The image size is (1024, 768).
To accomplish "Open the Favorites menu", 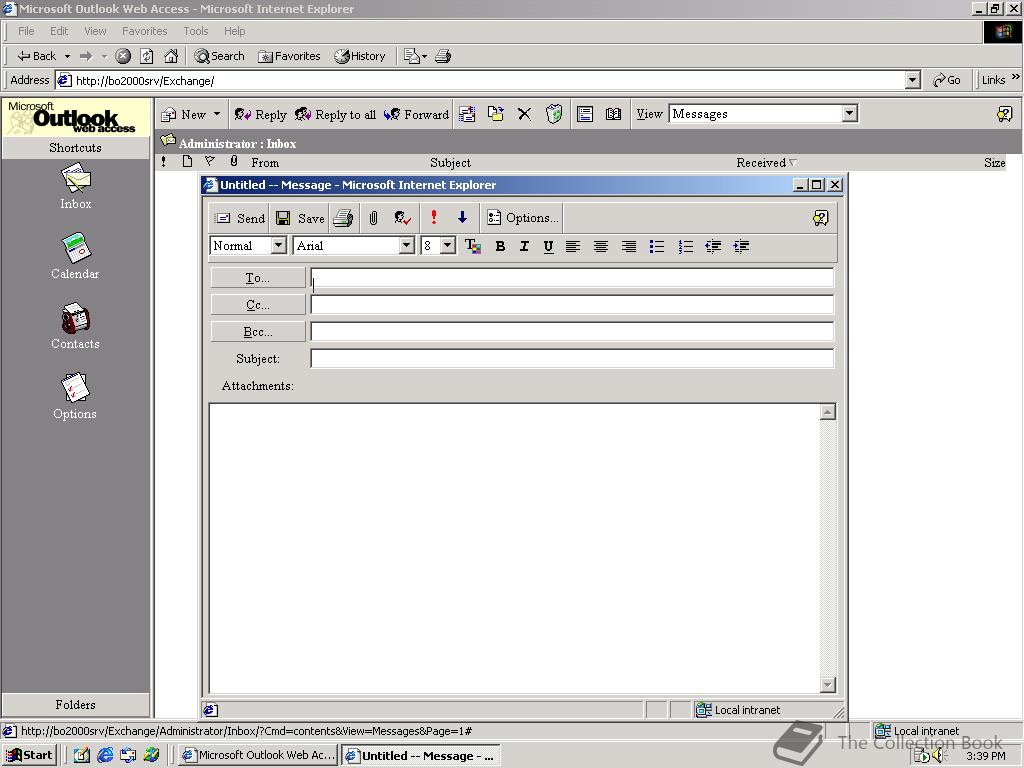I will coord(144,31).
